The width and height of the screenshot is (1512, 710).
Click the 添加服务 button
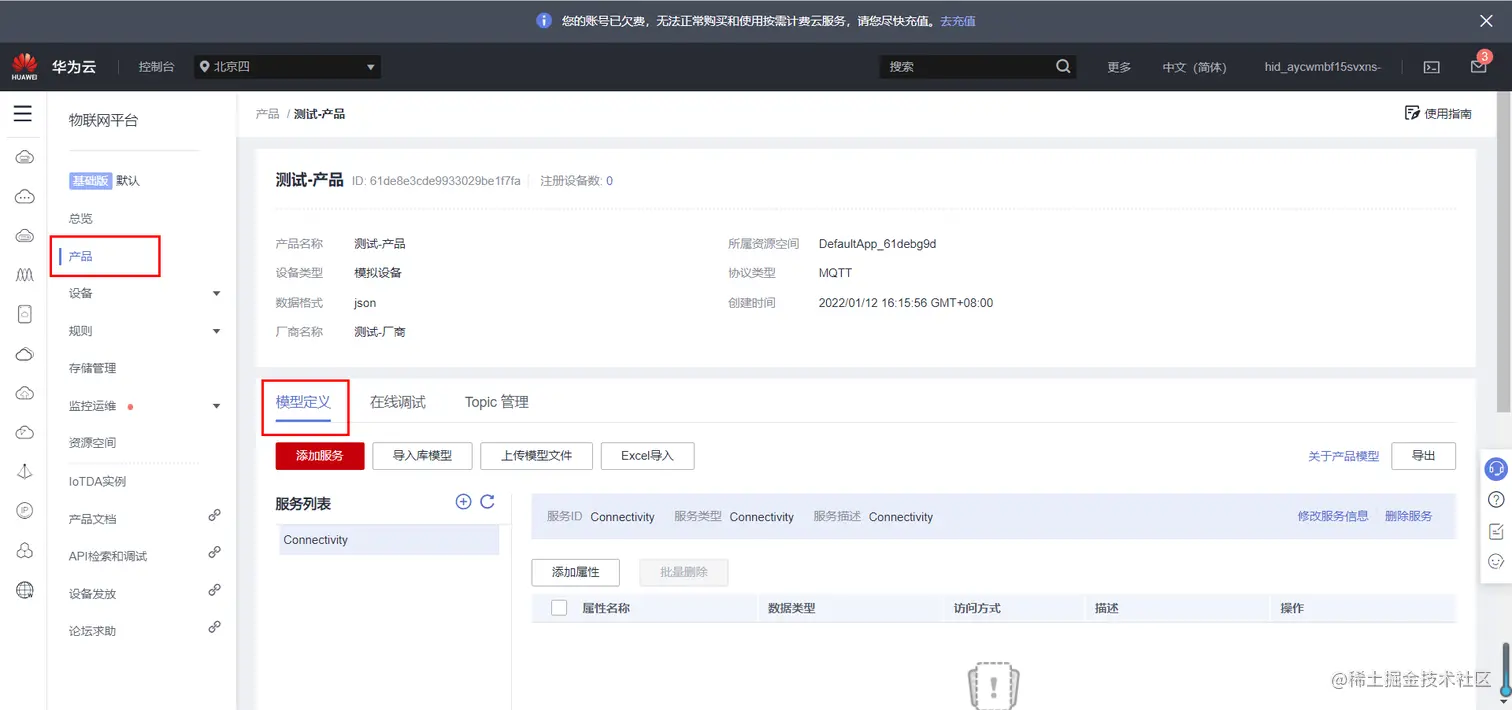click(x=319, y=455)
